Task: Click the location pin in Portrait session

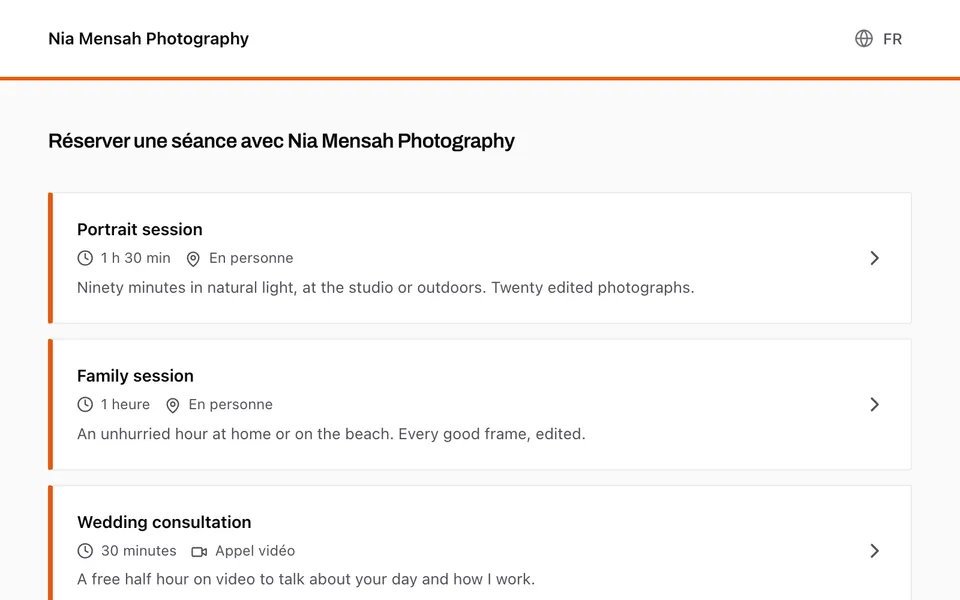Action: coord(193,259)
